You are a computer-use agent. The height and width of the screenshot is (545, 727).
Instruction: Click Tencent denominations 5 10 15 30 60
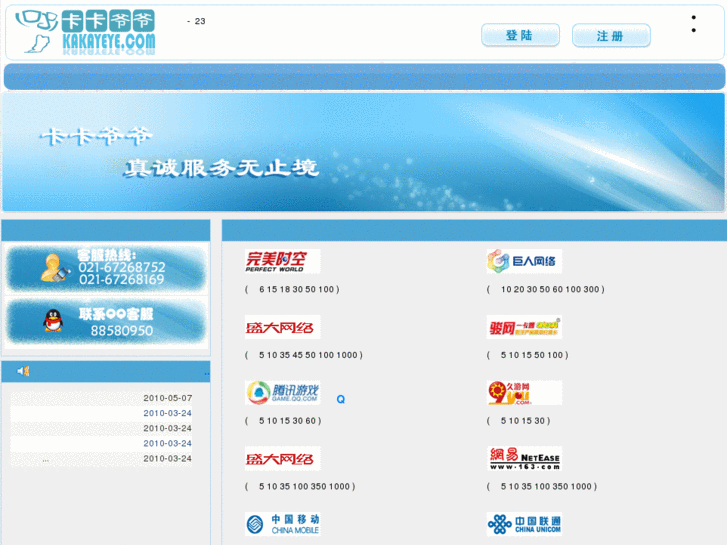tap(283, 421)
